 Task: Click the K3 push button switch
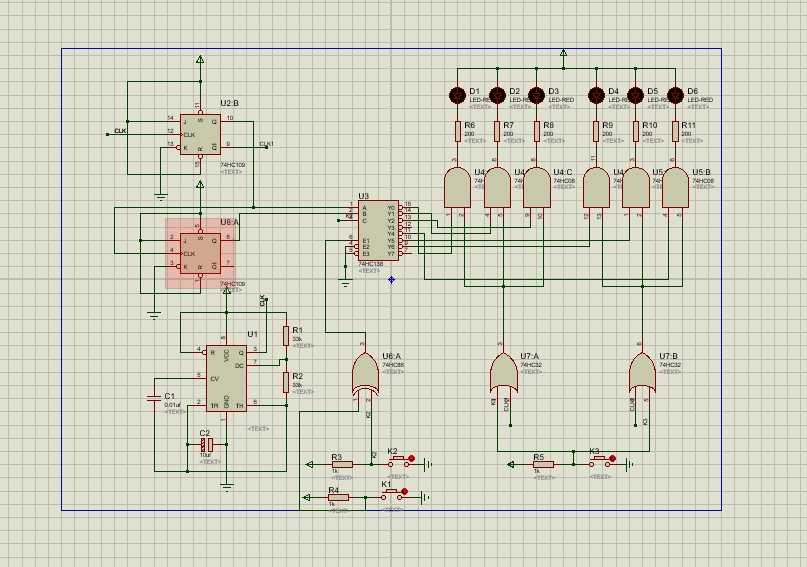coord(602,462)
